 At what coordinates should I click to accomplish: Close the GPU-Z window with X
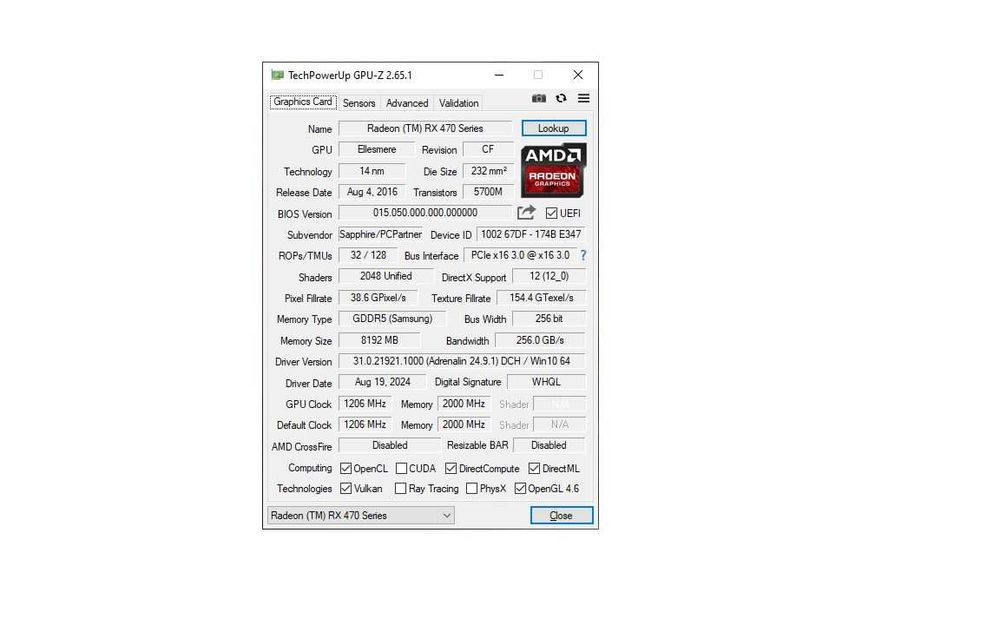click(578, 75)
